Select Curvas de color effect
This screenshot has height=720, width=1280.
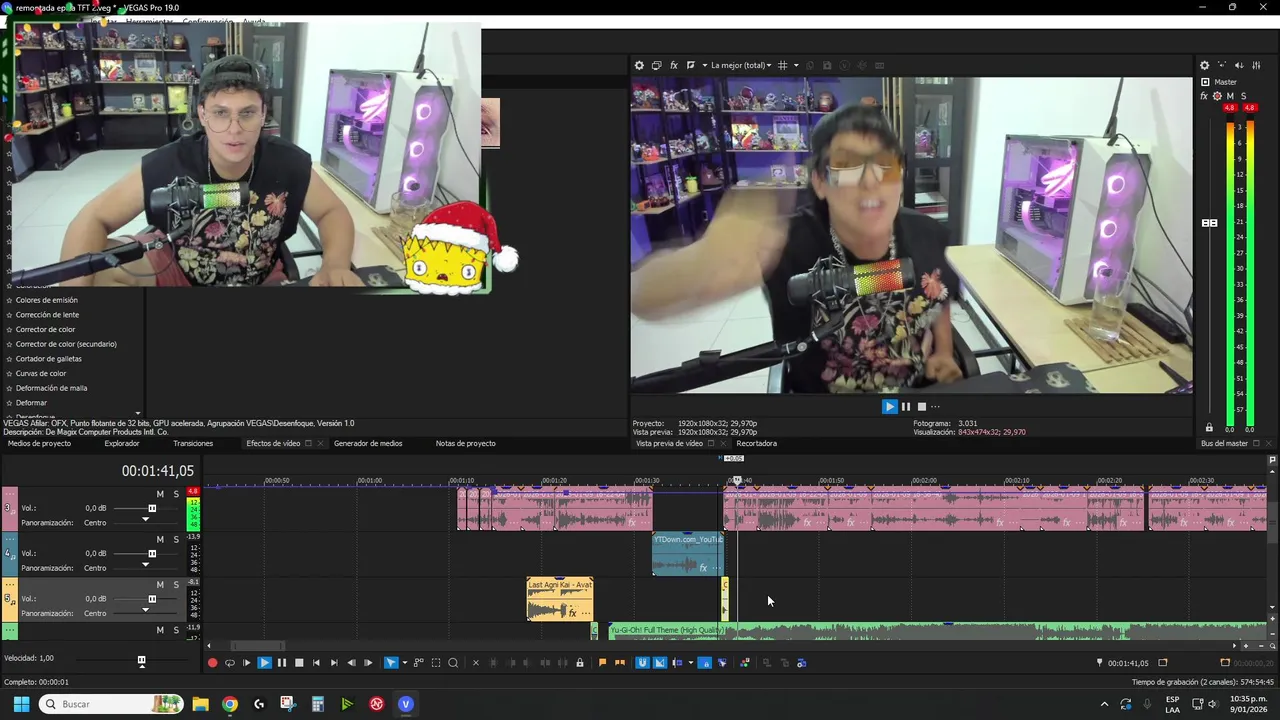(41, 373)
